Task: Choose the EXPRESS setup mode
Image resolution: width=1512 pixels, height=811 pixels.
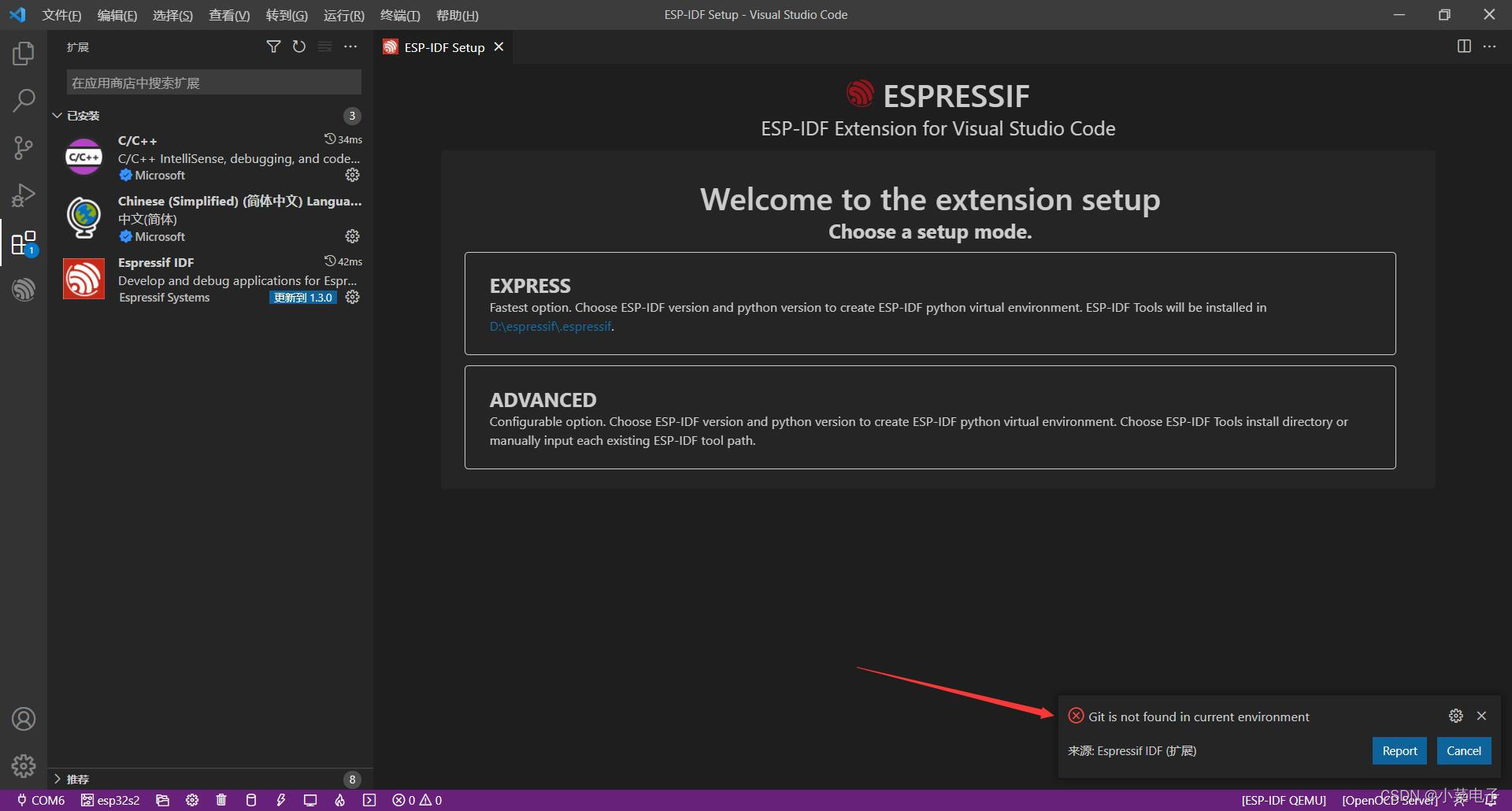Action: coord(930,303)
